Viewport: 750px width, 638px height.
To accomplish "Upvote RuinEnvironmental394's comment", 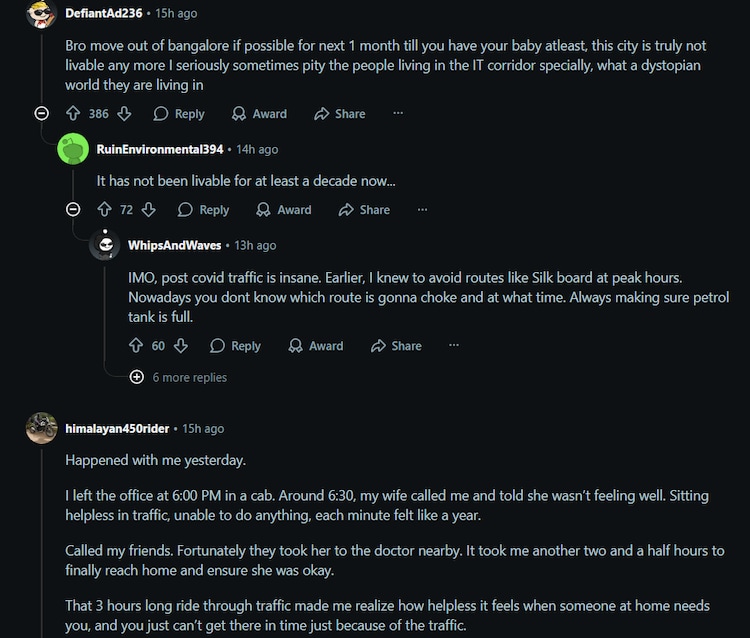I will (105, 210).
